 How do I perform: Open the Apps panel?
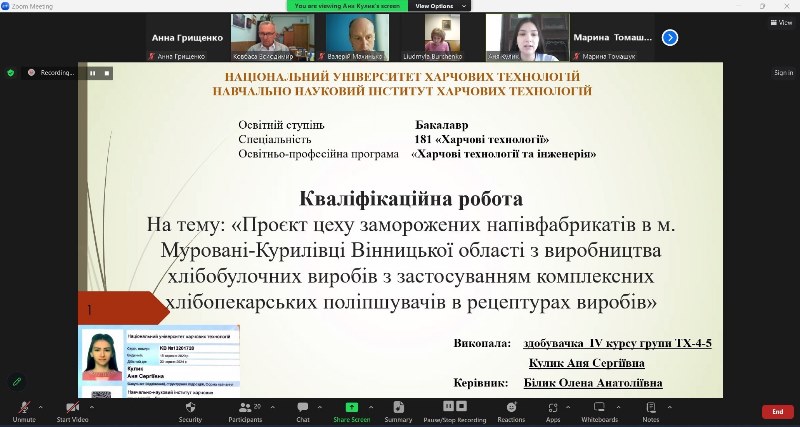tap(553, 411)
